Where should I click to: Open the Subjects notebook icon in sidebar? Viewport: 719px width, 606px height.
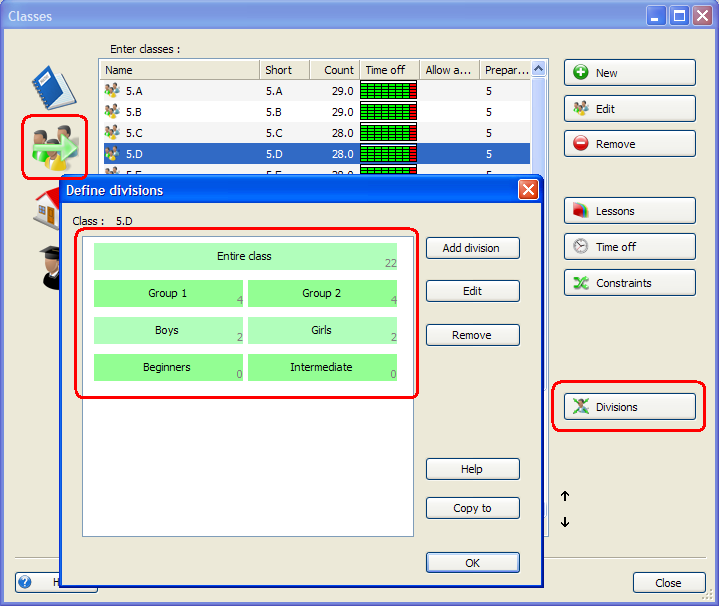click(53, 87)
